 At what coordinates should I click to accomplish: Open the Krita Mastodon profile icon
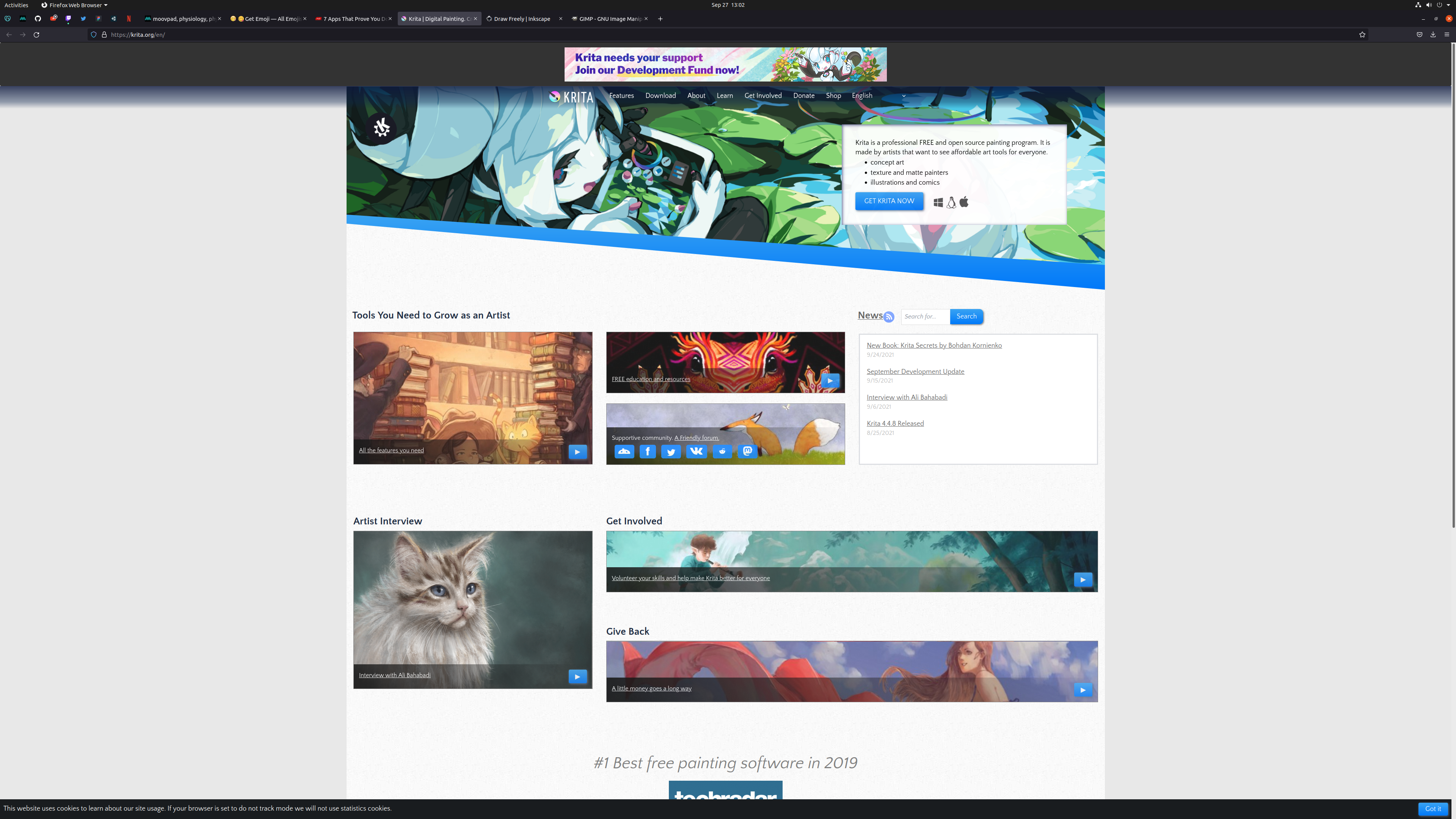(x=747, y=451)
